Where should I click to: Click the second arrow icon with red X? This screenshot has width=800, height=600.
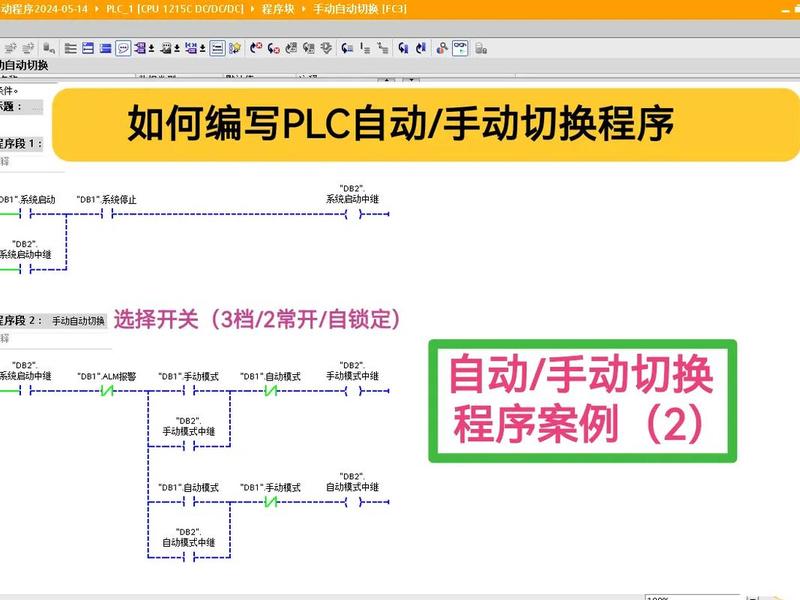point(273,48)
